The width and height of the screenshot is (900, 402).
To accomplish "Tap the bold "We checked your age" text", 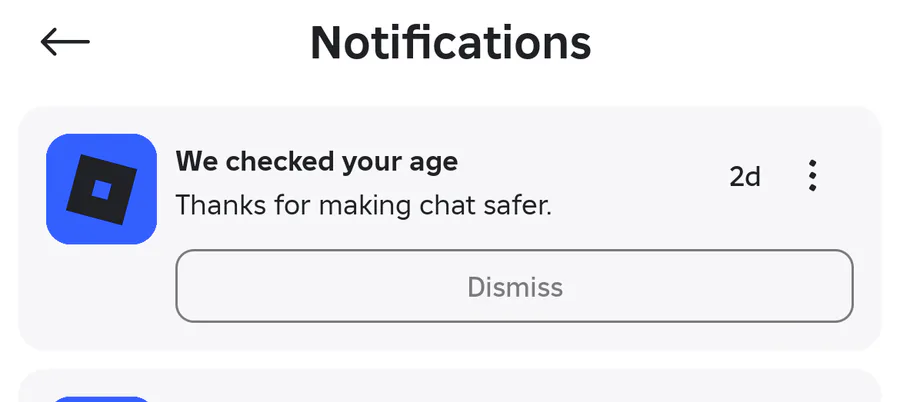I will (316, 161).
